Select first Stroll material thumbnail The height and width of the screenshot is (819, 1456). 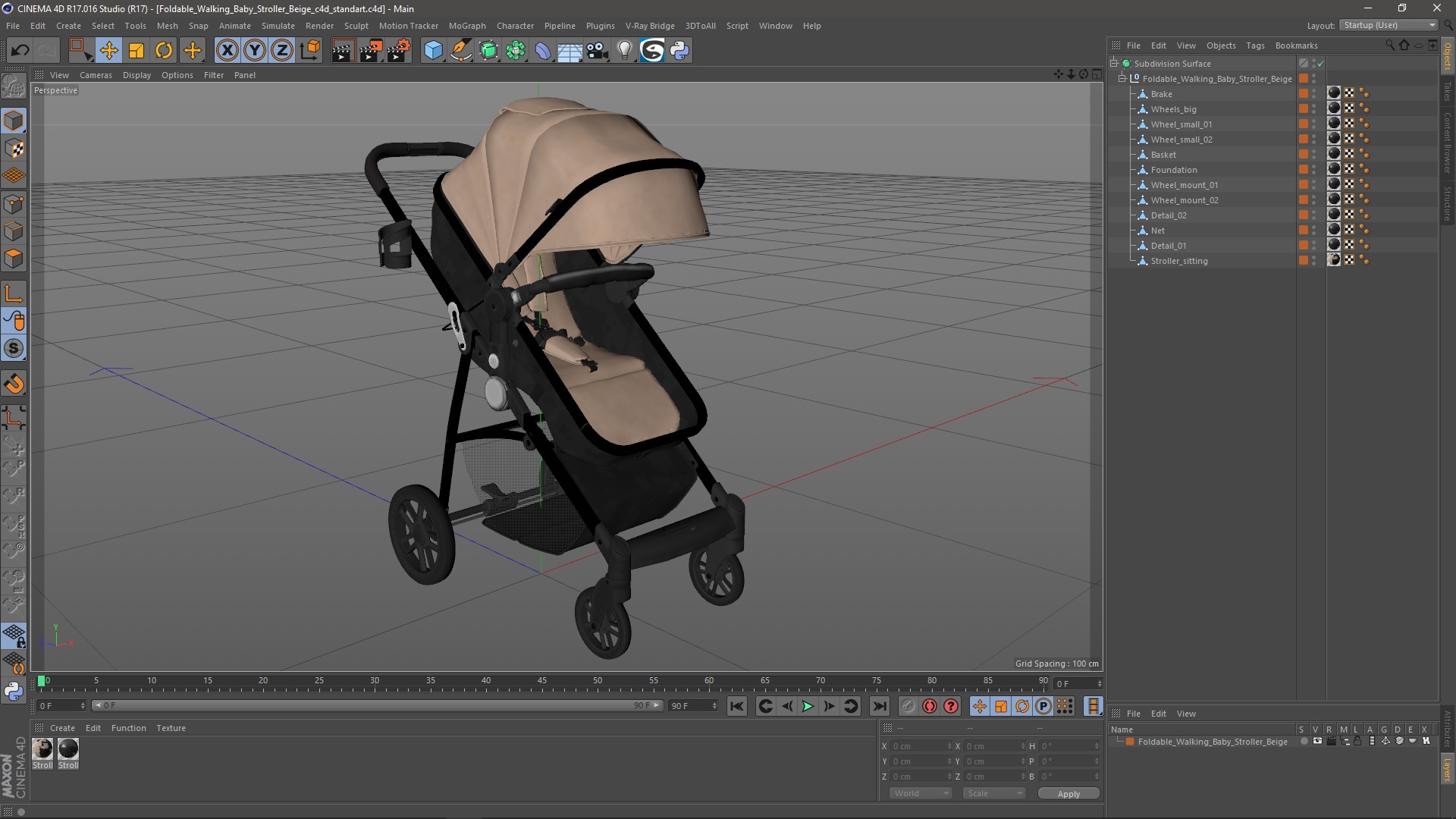(42, 749)
